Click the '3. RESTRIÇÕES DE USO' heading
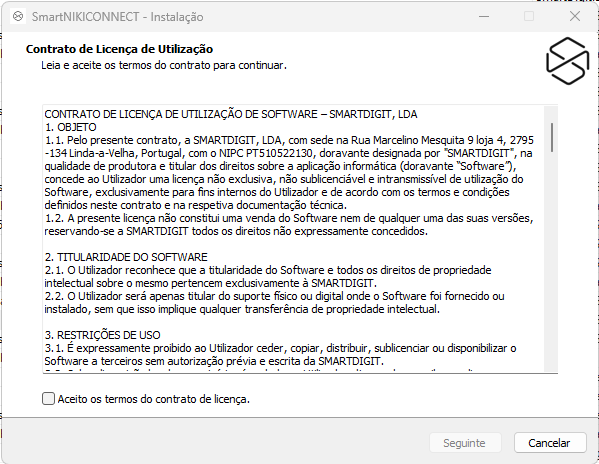 click(x=102, y=335)
